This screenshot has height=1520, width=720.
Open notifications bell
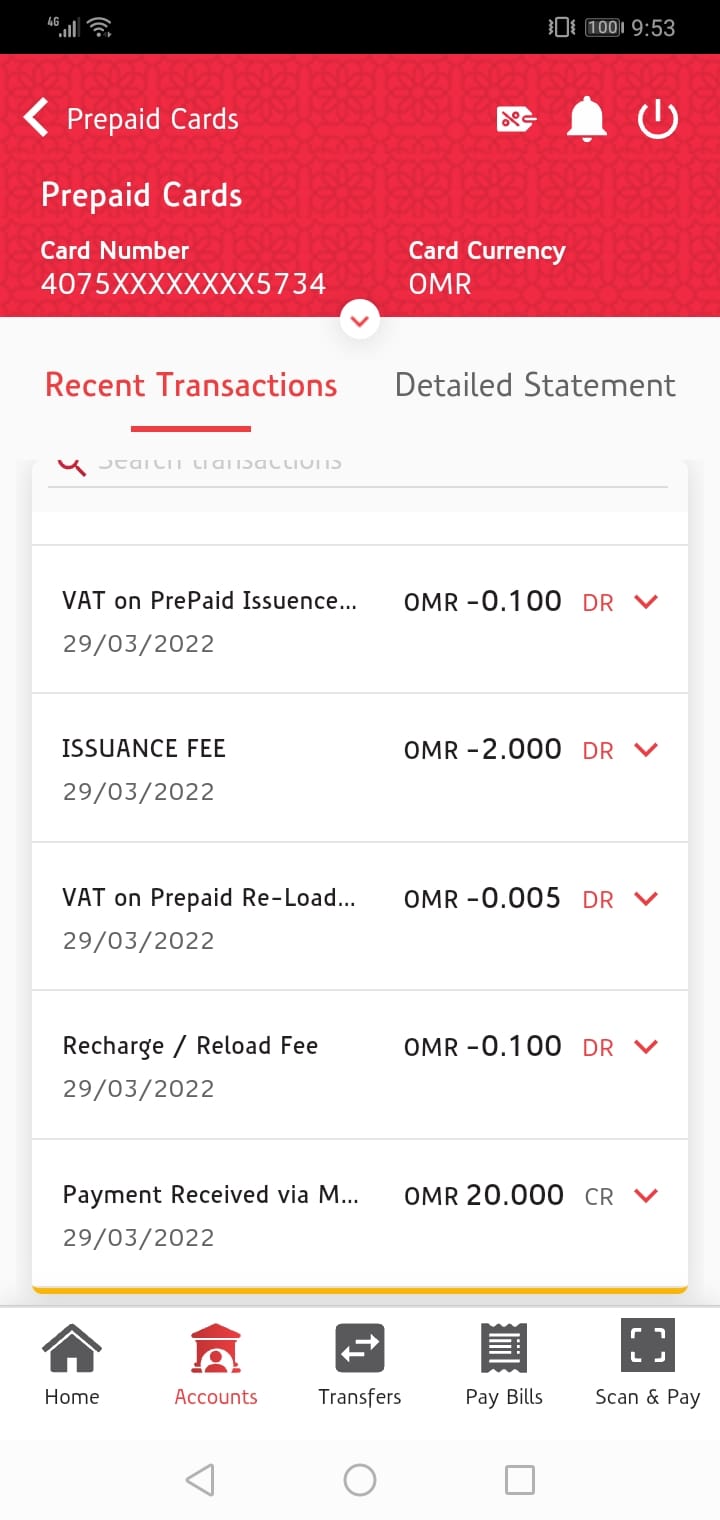pos(587,120)
